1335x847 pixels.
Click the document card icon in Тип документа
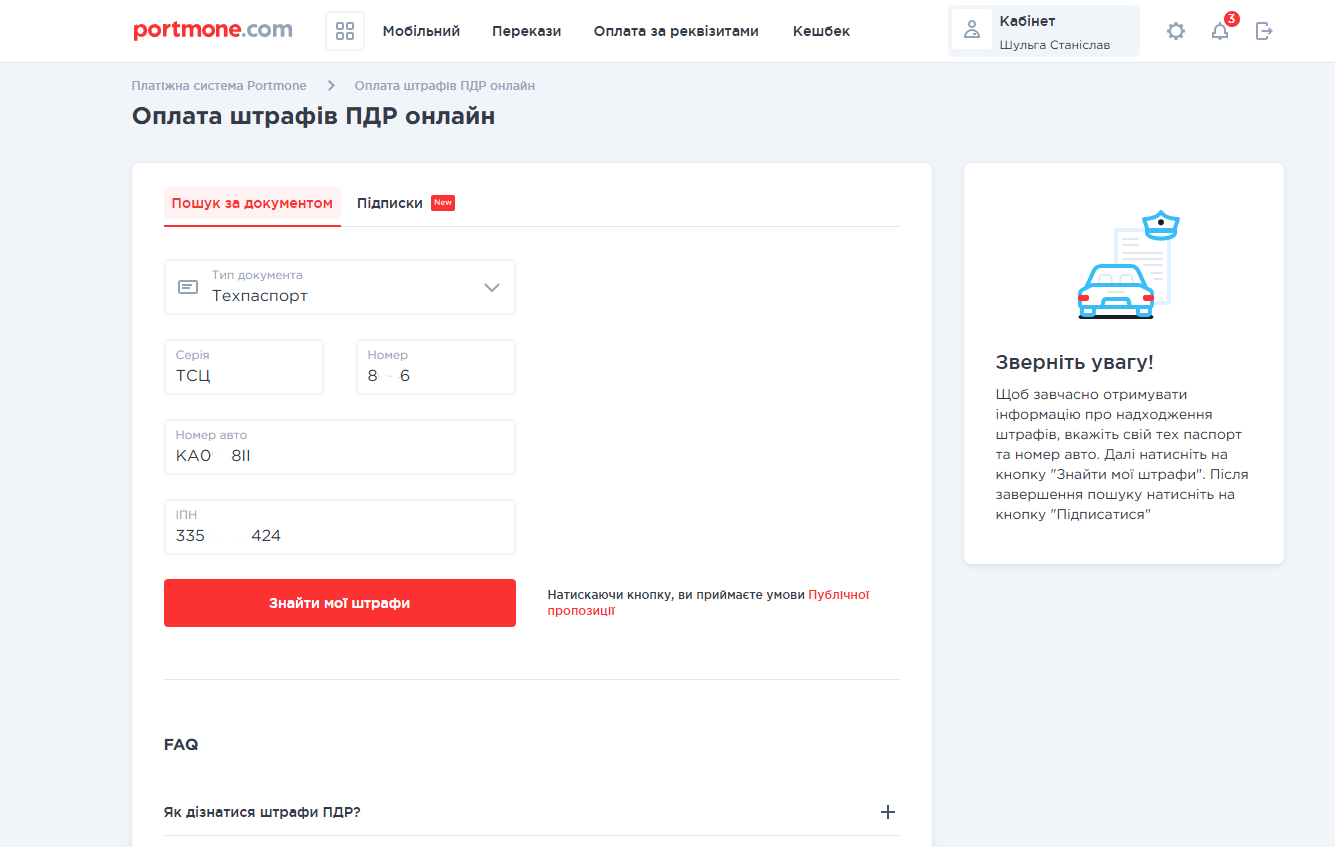(x=188, y=287)
